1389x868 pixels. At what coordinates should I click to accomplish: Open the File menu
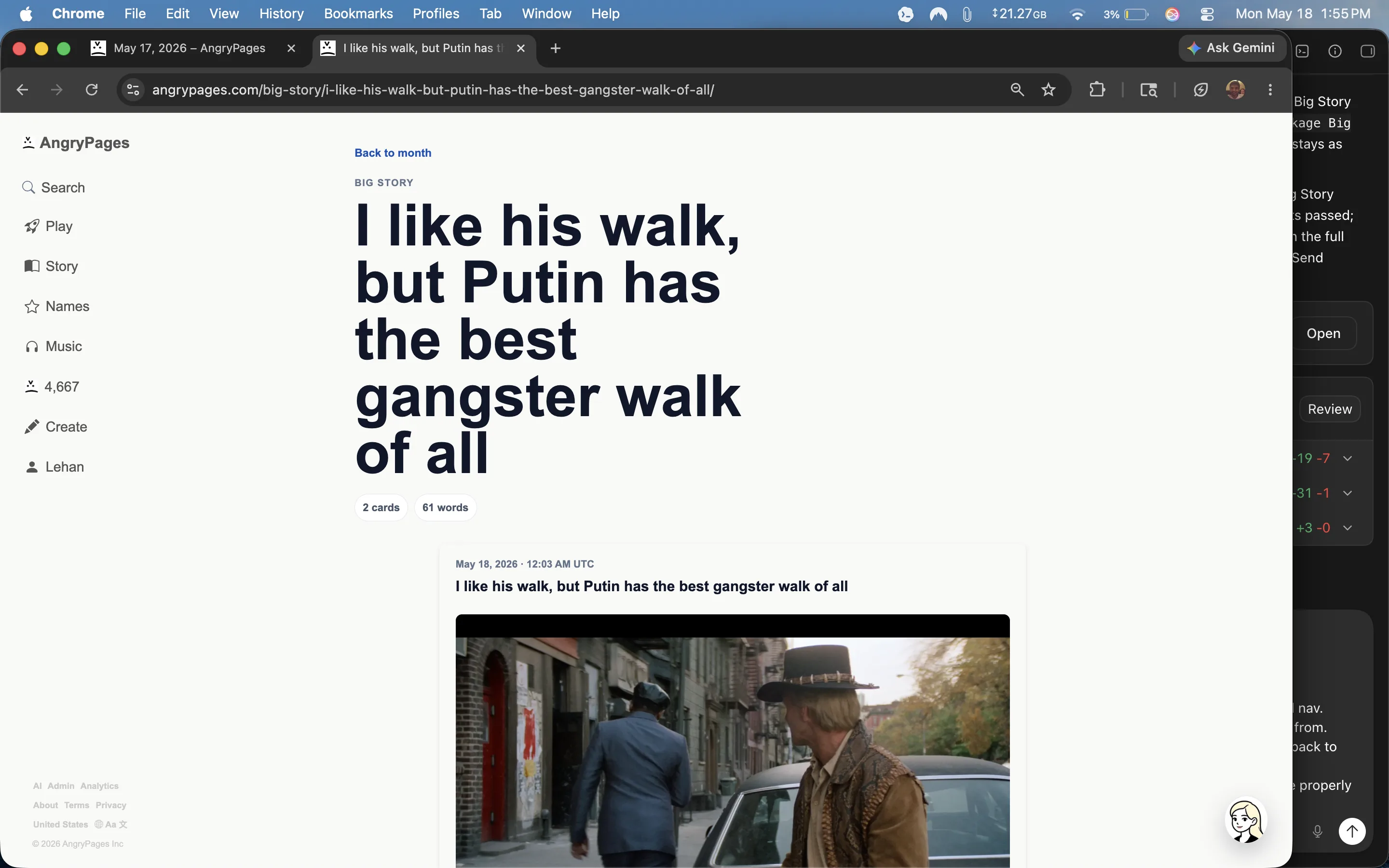pos(135,14)
